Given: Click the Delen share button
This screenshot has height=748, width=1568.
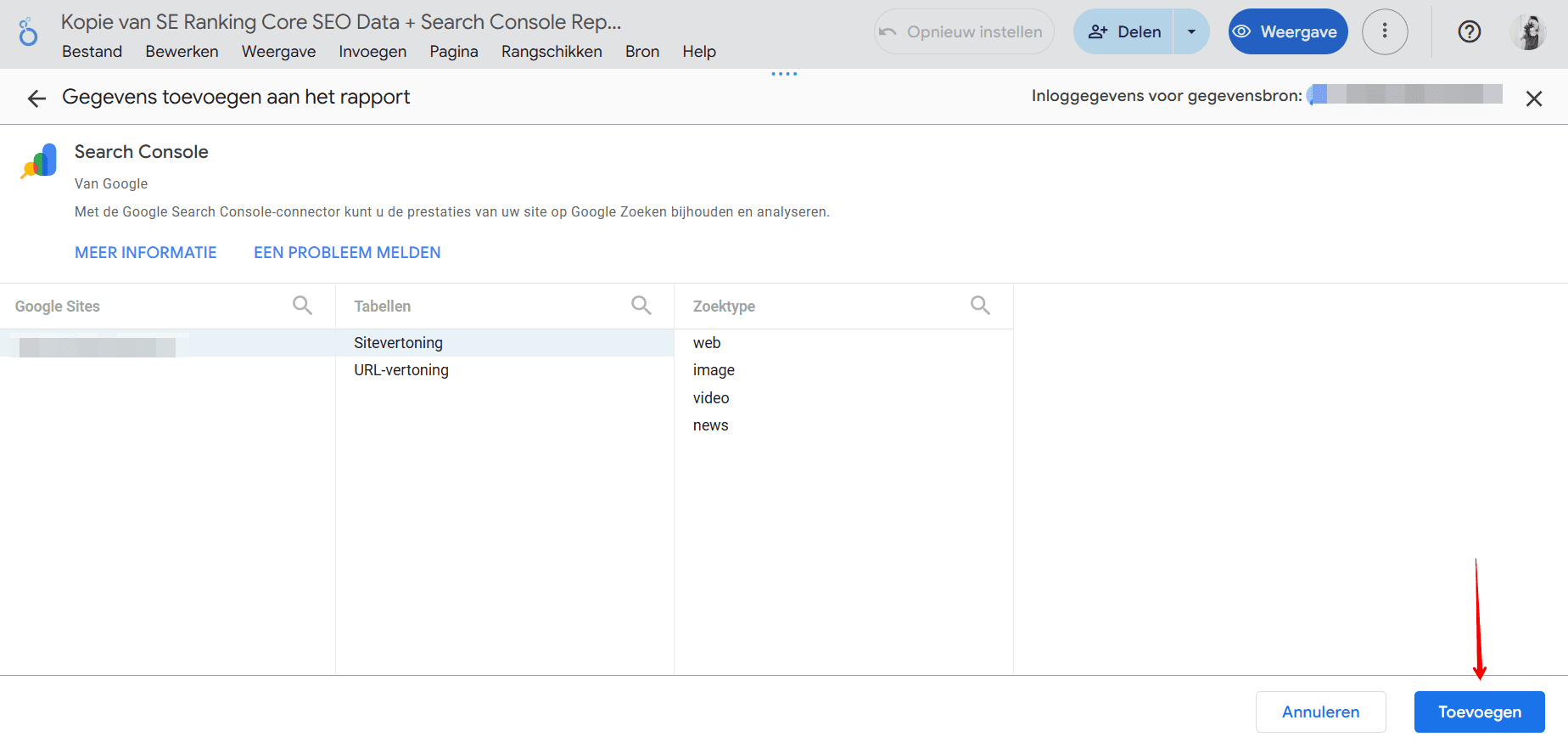Looking at the screenshot, I should pos(1123,31).
